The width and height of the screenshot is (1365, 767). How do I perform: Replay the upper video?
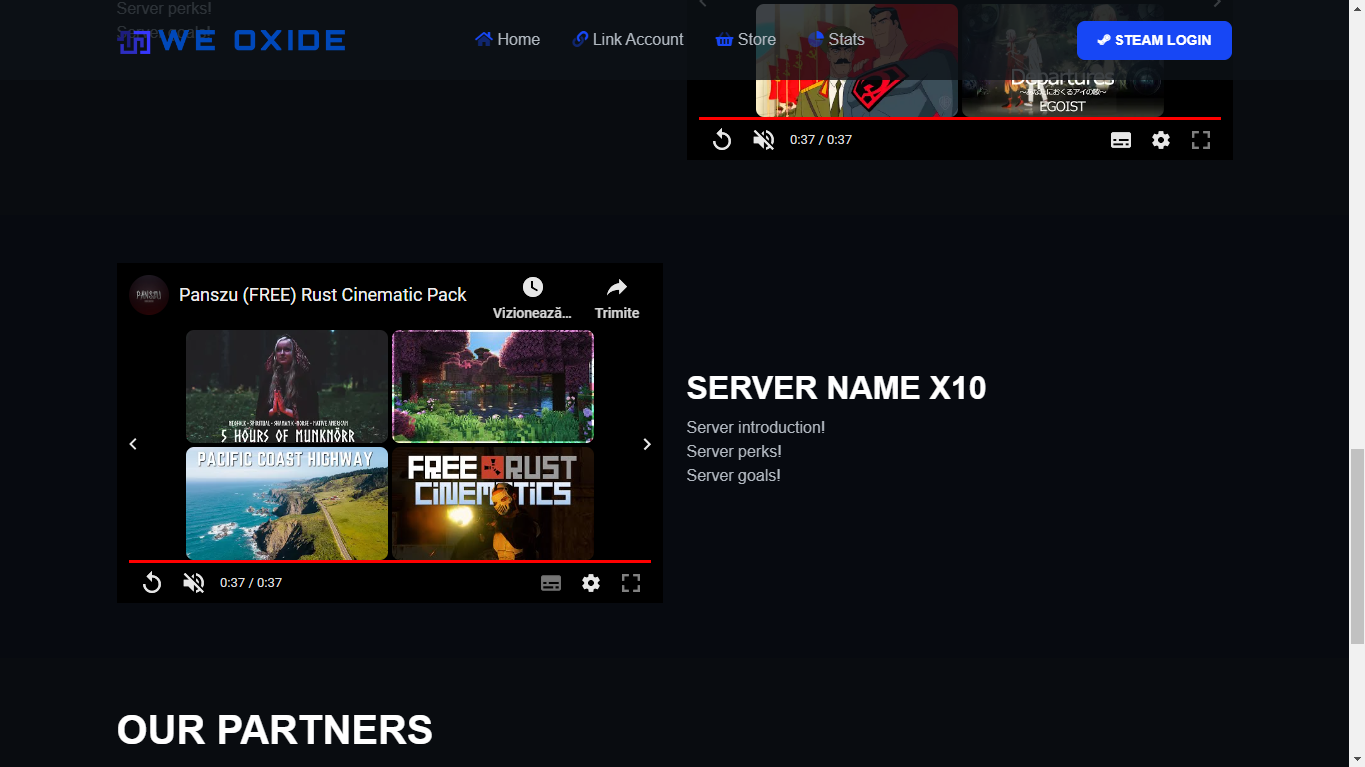click(x=722, y=140)
